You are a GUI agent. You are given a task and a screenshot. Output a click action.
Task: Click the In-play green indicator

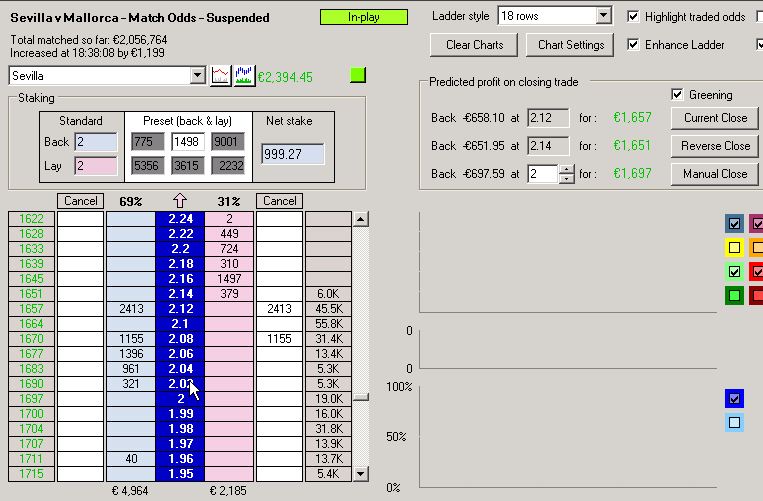pyautogui.click(x=364, y=17)
